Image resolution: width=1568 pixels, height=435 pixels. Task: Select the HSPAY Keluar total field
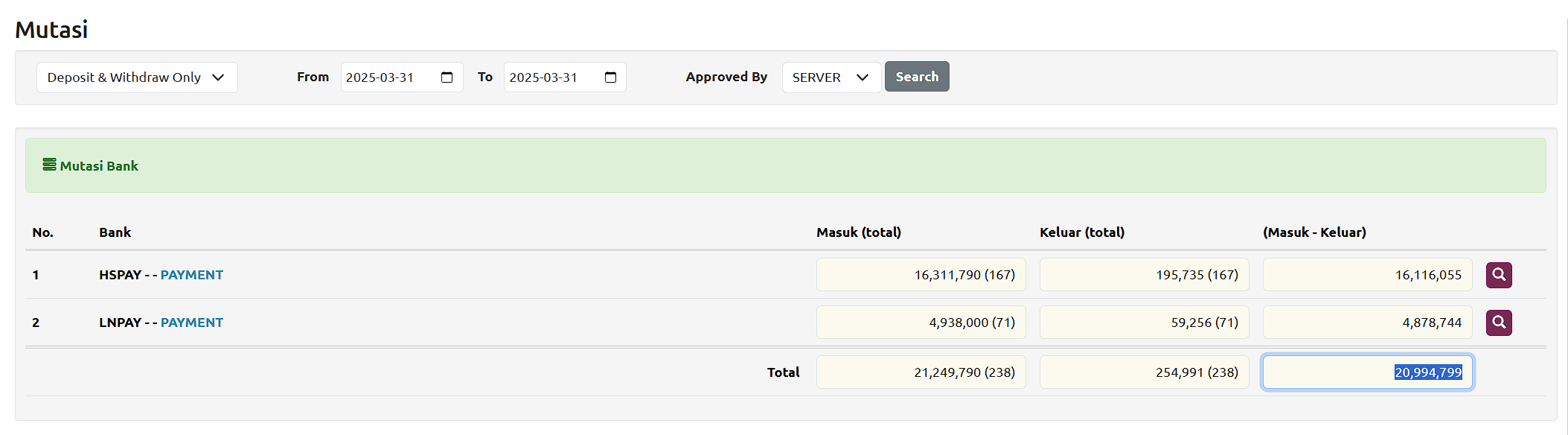tap(1144, 275)
